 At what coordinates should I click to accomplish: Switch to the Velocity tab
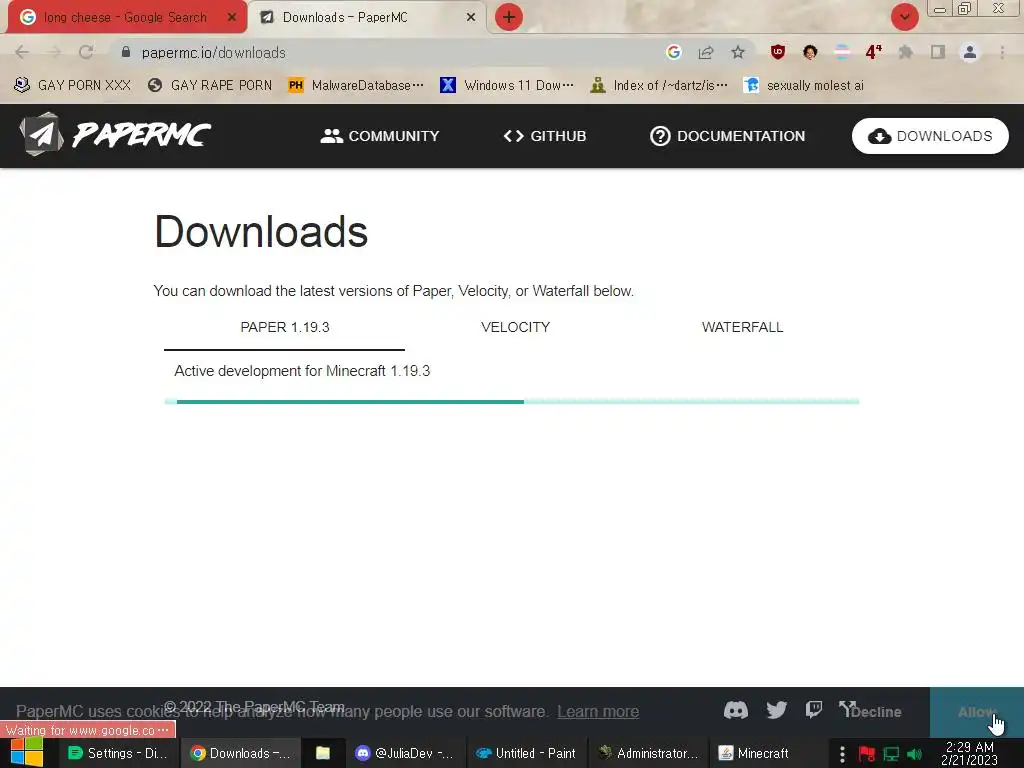tap(515, 327)
